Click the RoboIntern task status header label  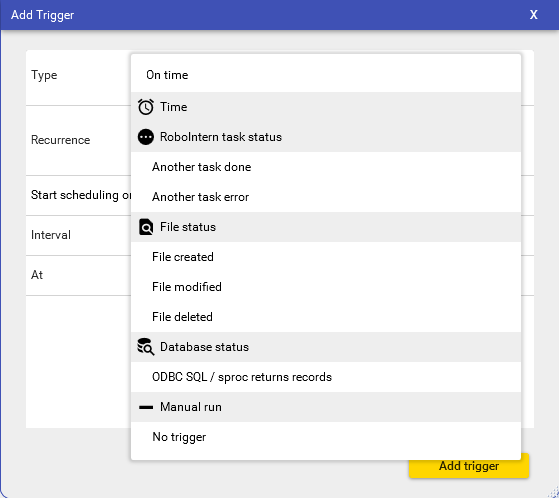coord(221,137)
